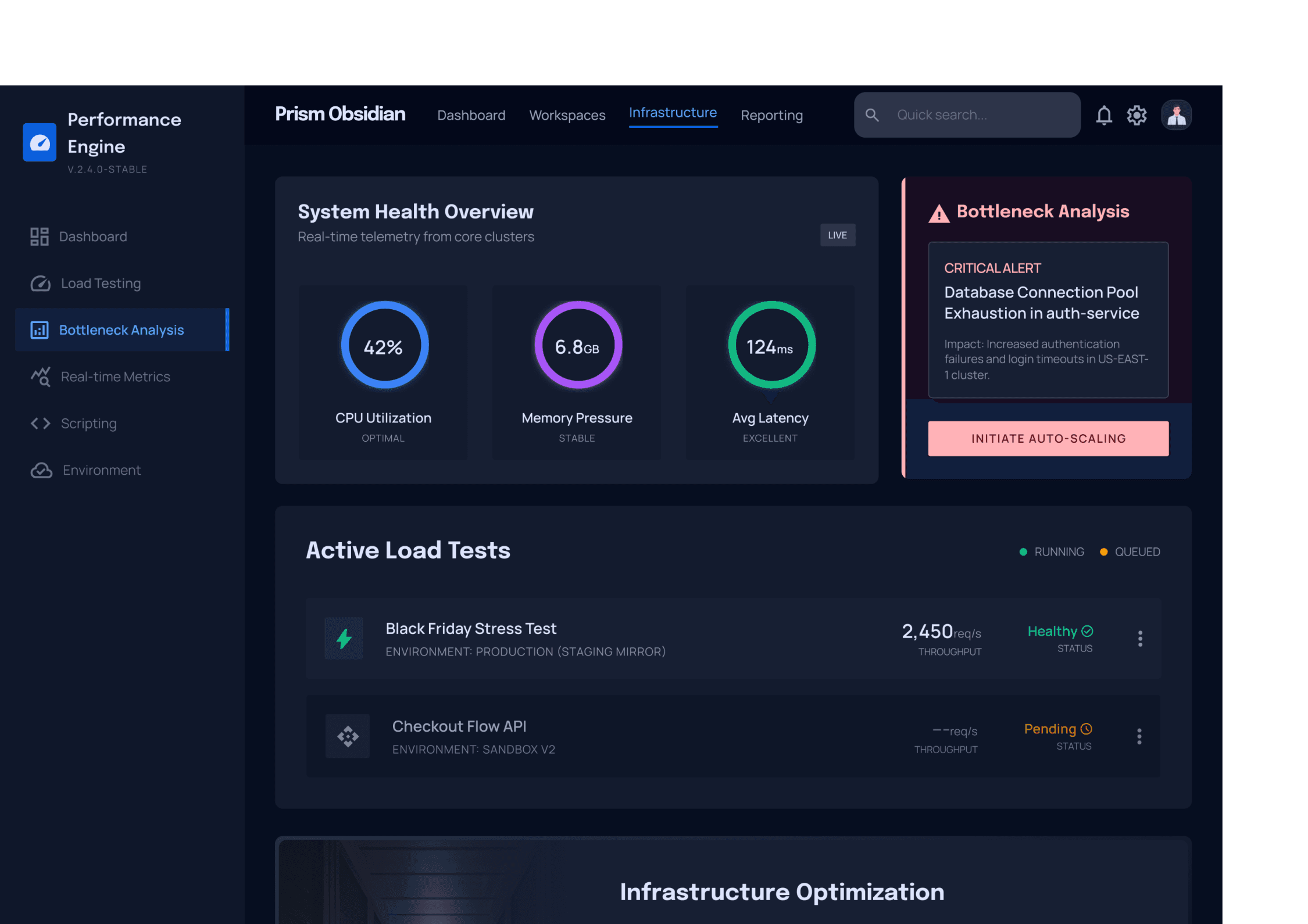The height and width of the screenshot is (924, 1308).
Task: Open the Checkout Flow API kebab menu
Action: coord(1139,736)
